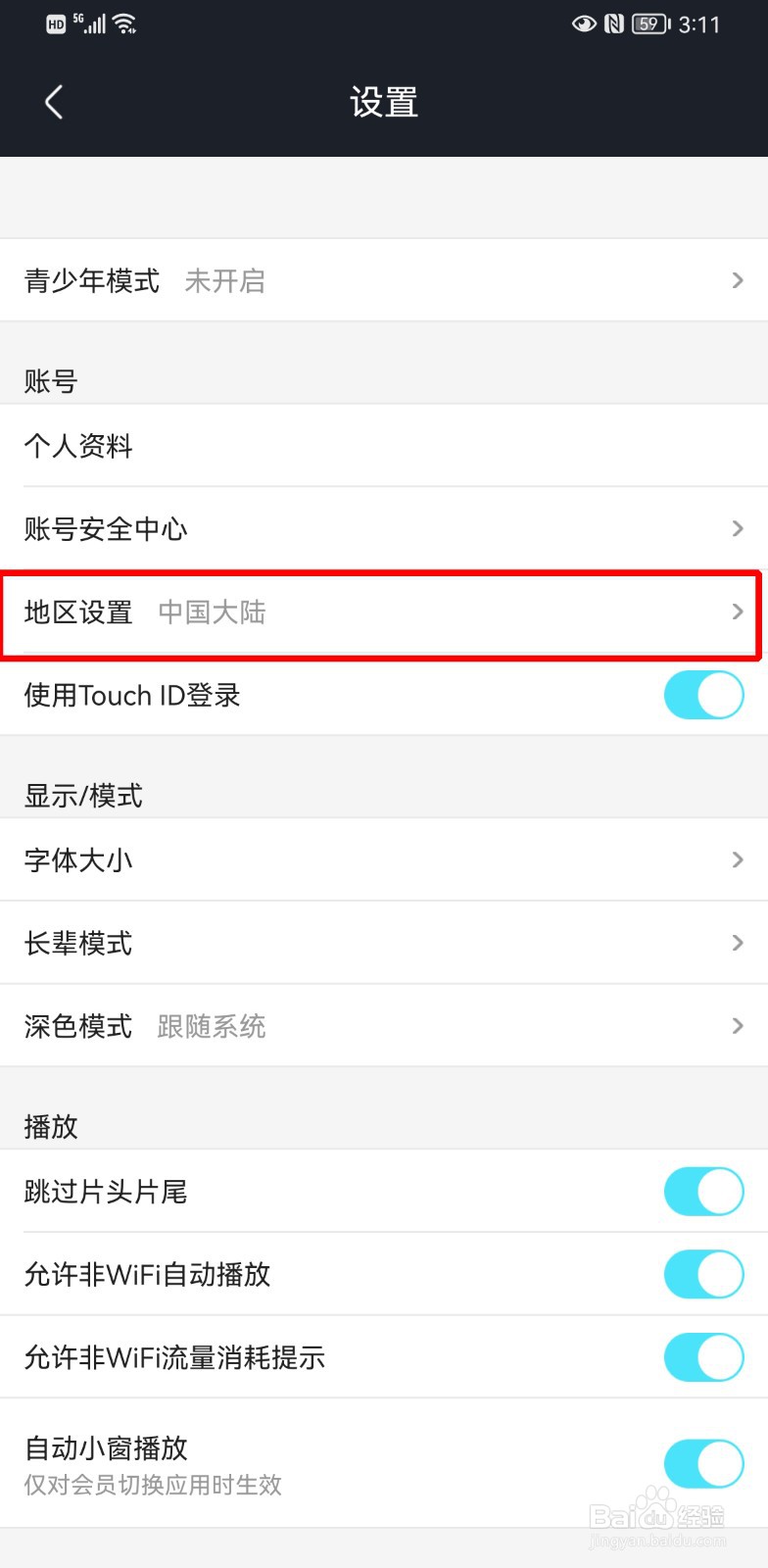Open 深色模式 chevron arrow
The height and width of the screenshot is (1568, 768).
pos(738,1026)
